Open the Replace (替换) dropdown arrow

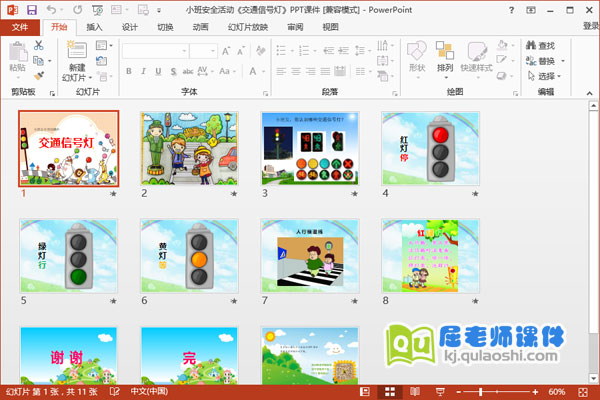[563, 61]
